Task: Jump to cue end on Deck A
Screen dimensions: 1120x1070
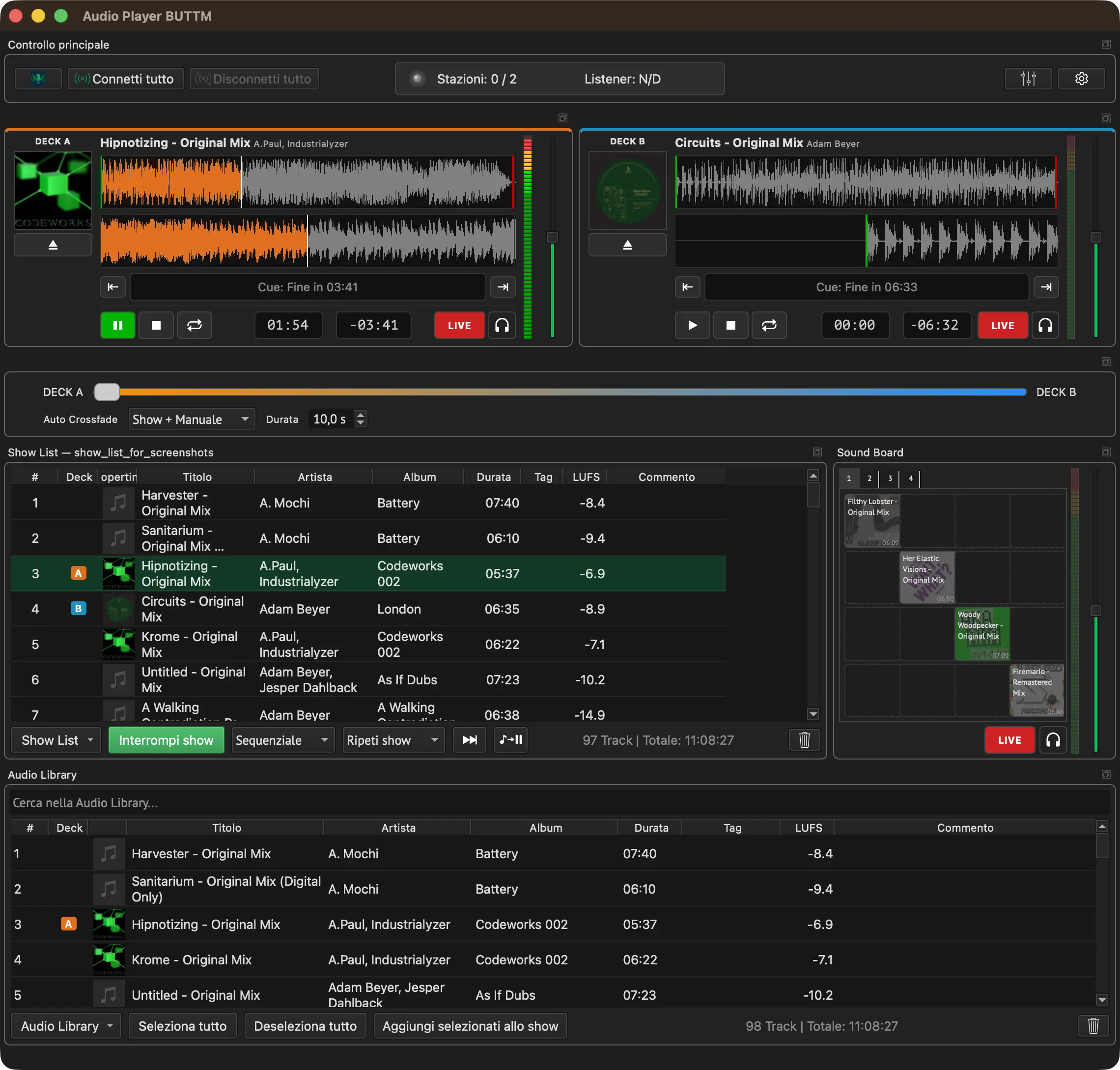Action: click(x=503, y=287)
